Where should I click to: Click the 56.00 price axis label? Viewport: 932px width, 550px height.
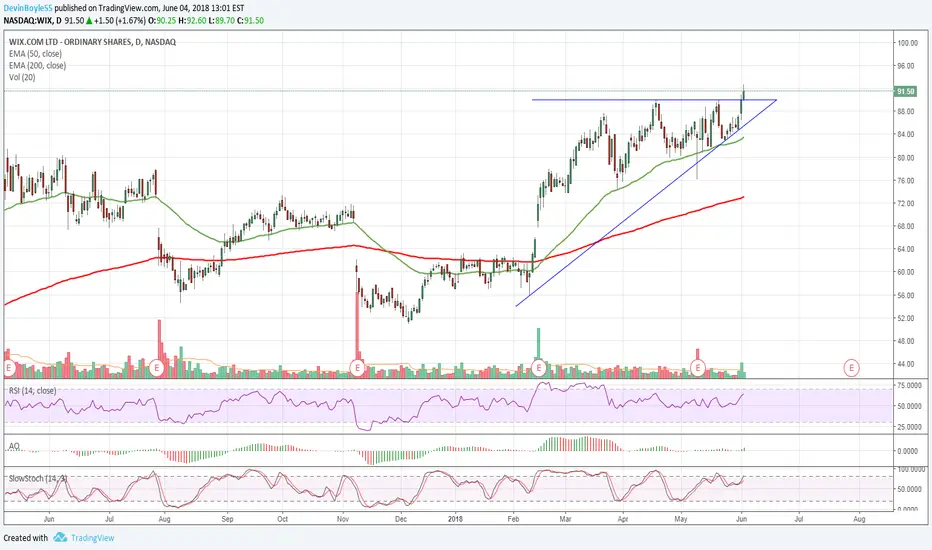906,296
